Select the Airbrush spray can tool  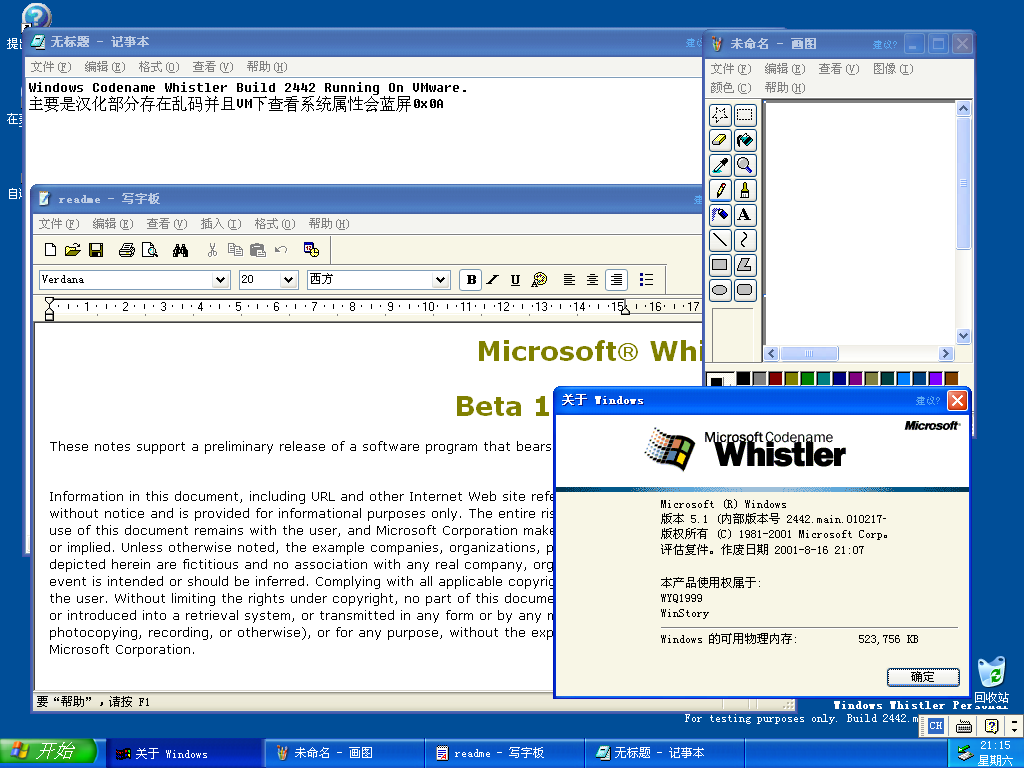720,215
